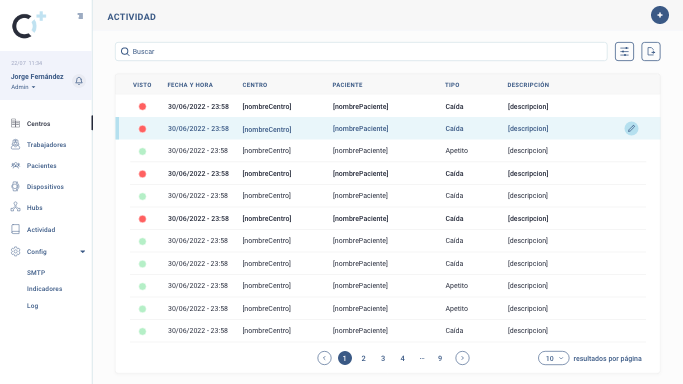Edit the highlighted row with pencil icon
Viewport: 683px width, 384px height.
click(631, 128)
